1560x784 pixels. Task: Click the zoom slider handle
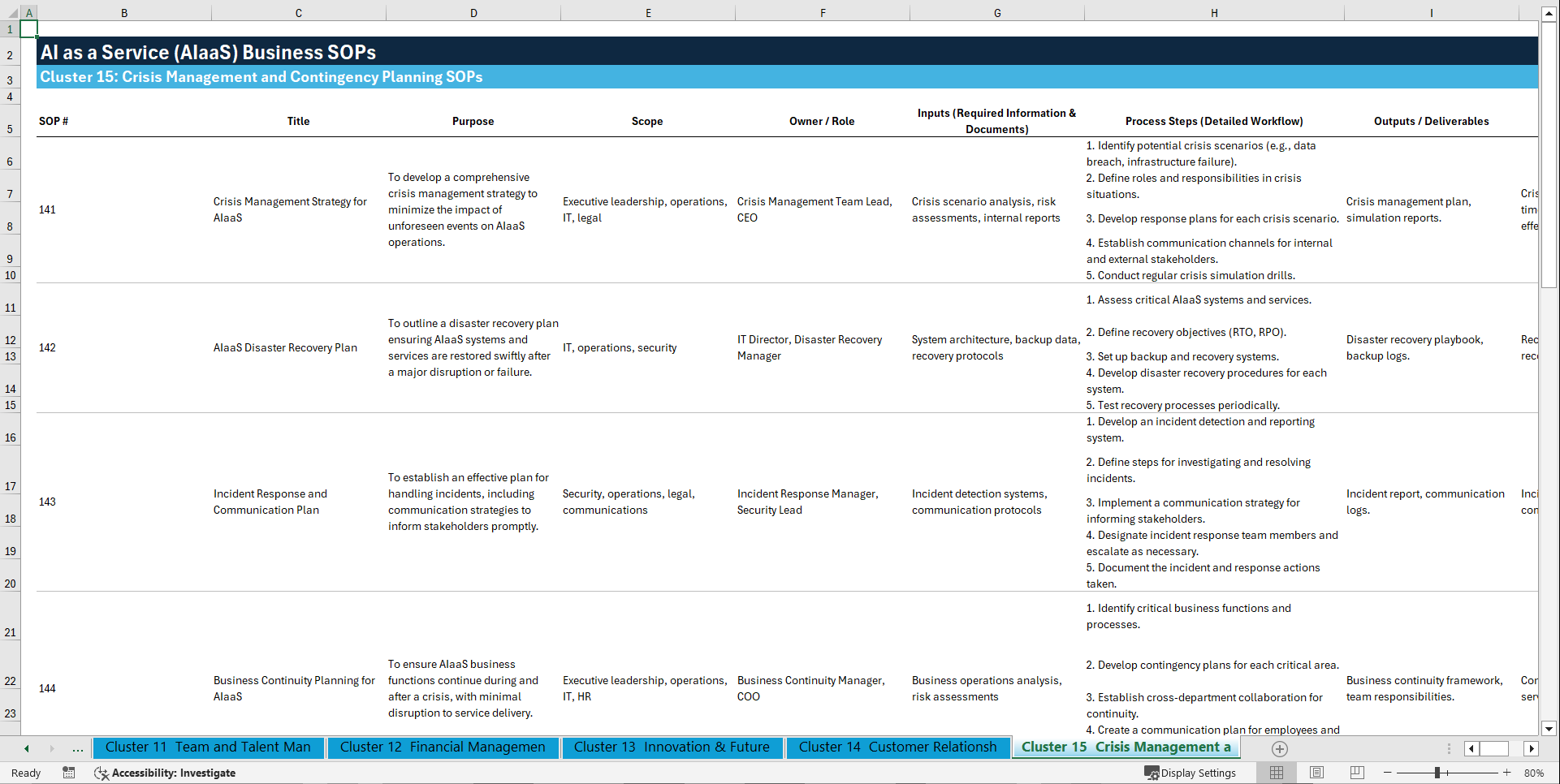[1437, 773]
